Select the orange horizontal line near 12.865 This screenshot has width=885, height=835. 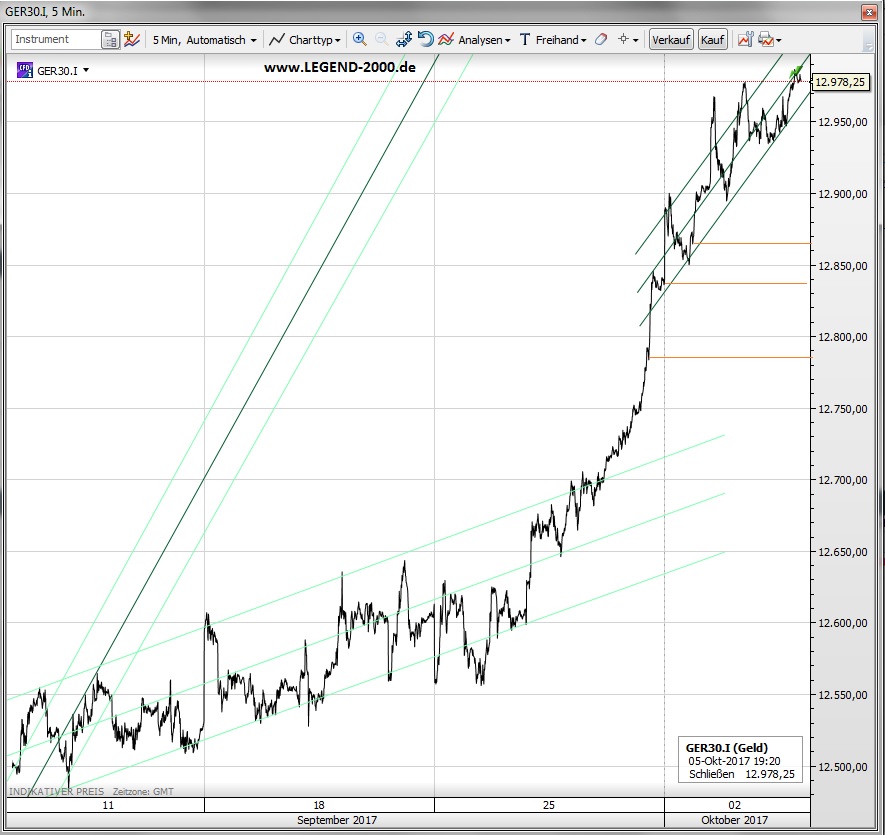[x=753, y=243]
